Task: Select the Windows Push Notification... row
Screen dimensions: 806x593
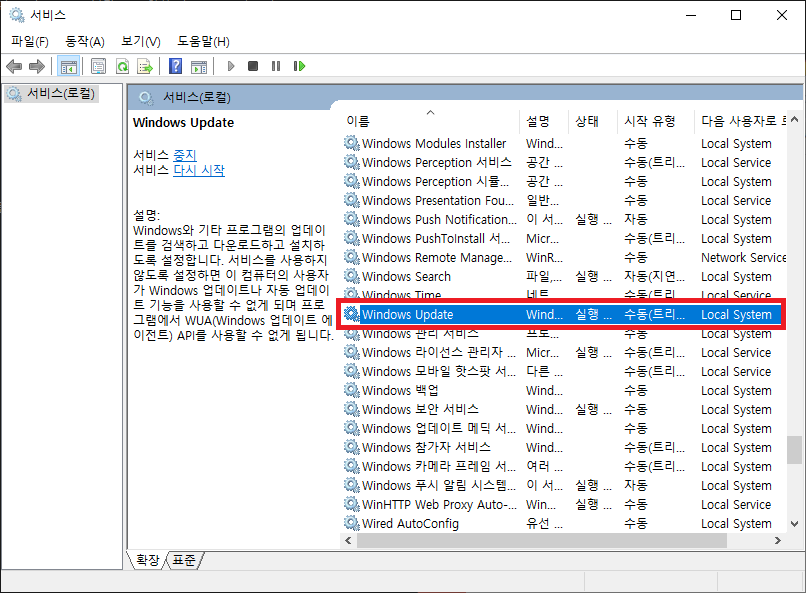Action: coord(563,219)
